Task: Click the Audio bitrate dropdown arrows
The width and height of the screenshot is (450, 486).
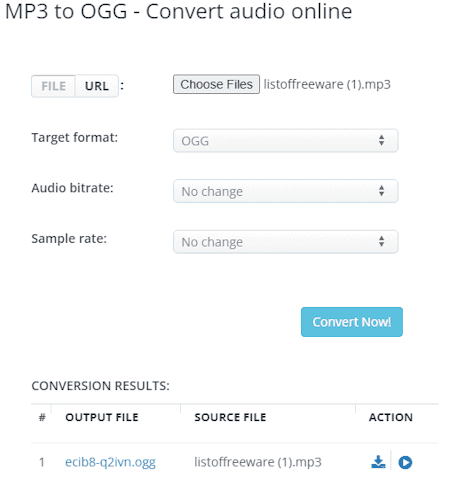Action: pos(382,191)
